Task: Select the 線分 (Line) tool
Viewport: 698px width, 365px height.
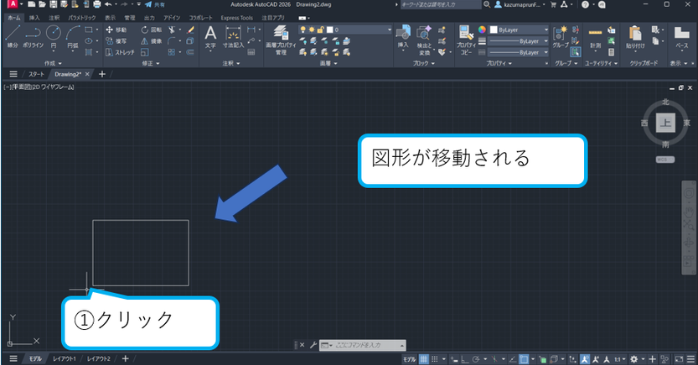Action: [x=12, y=36]
